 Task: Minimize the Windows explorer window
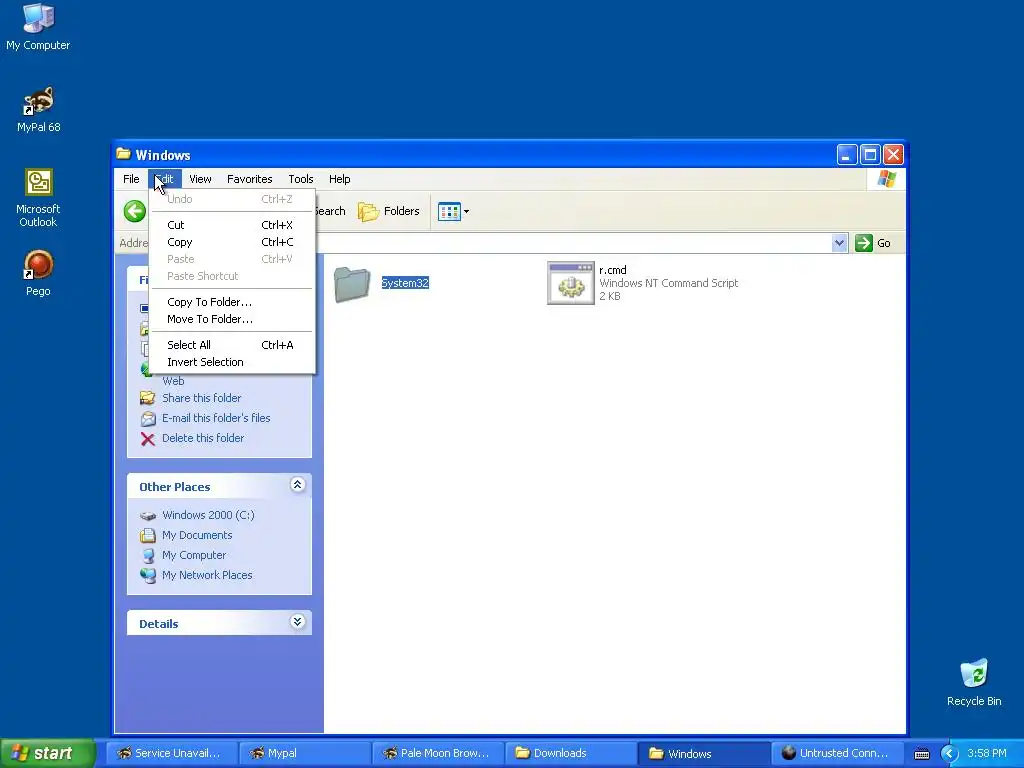[846, 155]
